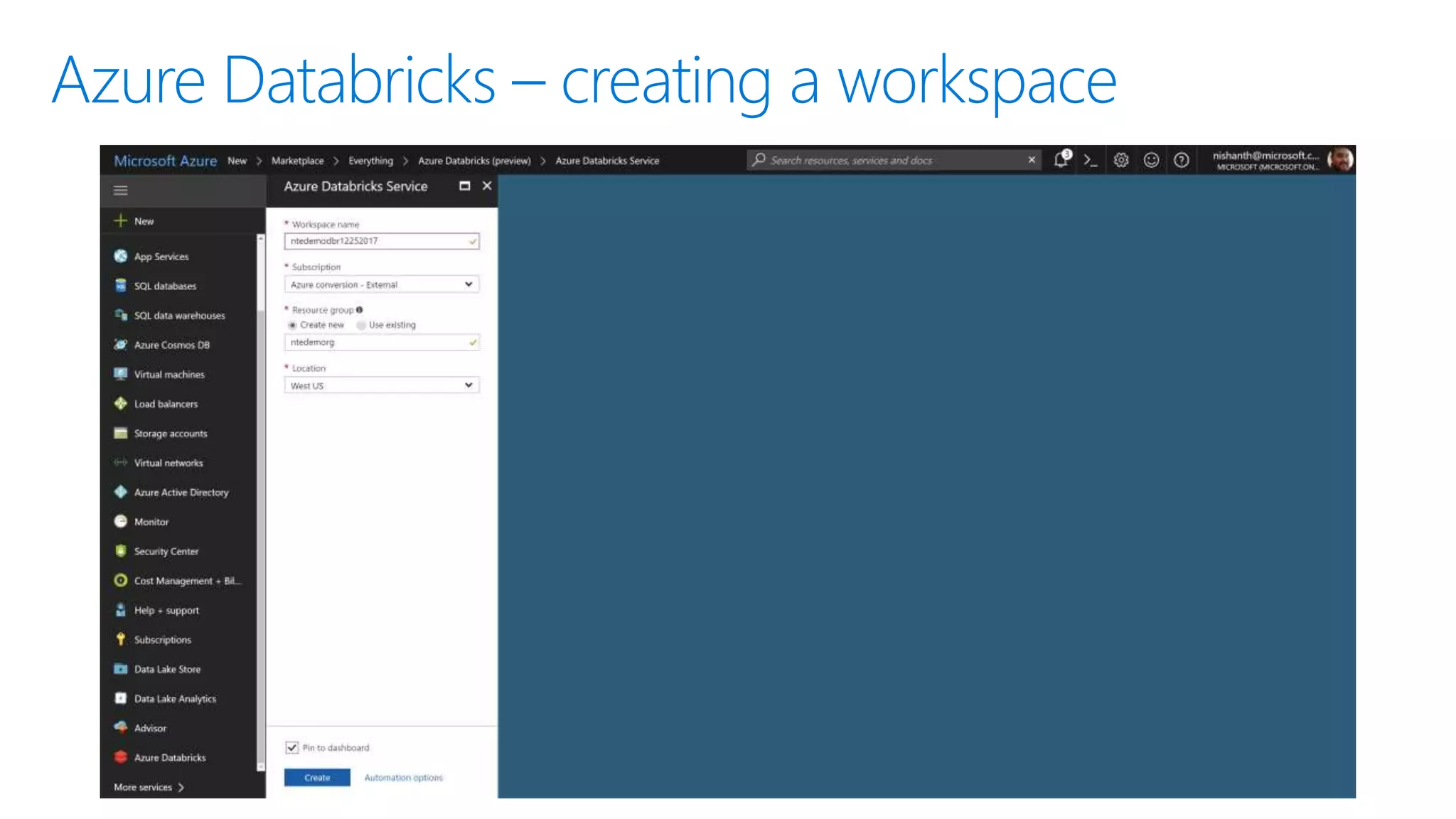Click the user profile avatar
Viewport: 1456px width, 819px height.
click(x=1340, y=160)
